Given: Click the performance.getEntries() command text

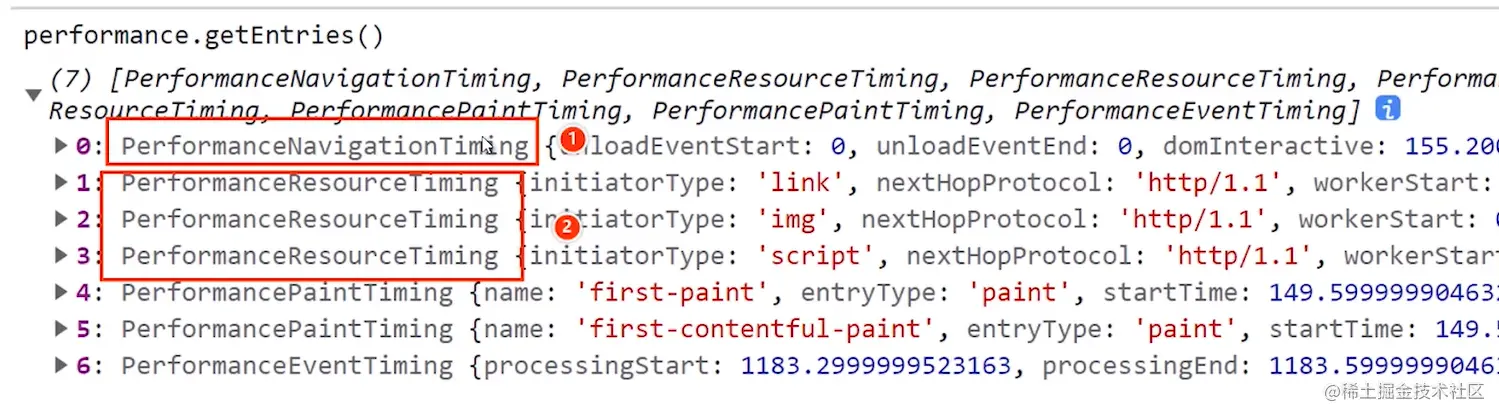Looking at the screenshot, I should [203, 37].
